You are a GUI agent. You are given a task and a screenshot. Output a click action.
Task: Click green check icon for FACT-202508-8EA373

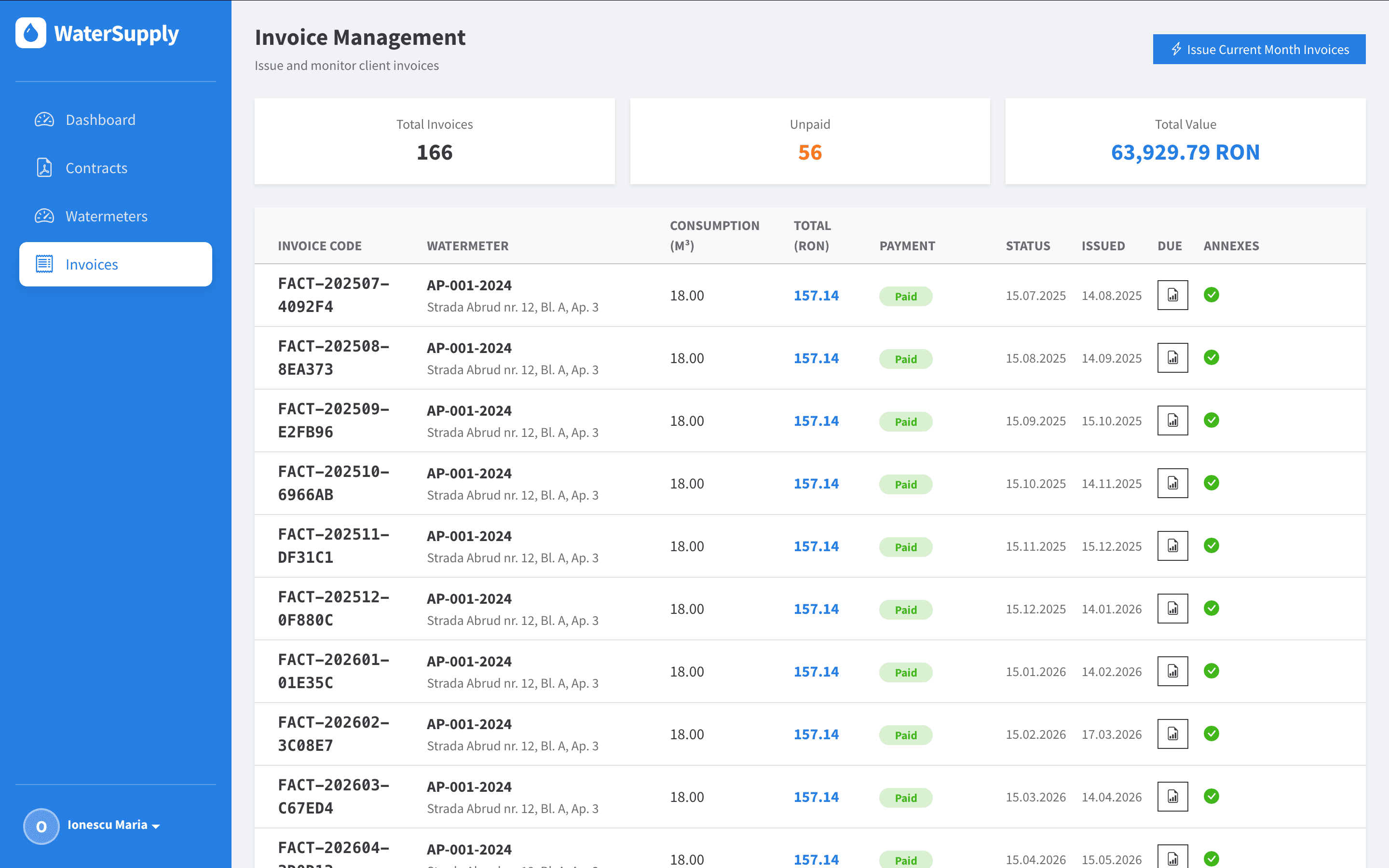[x=1212, y=357]
